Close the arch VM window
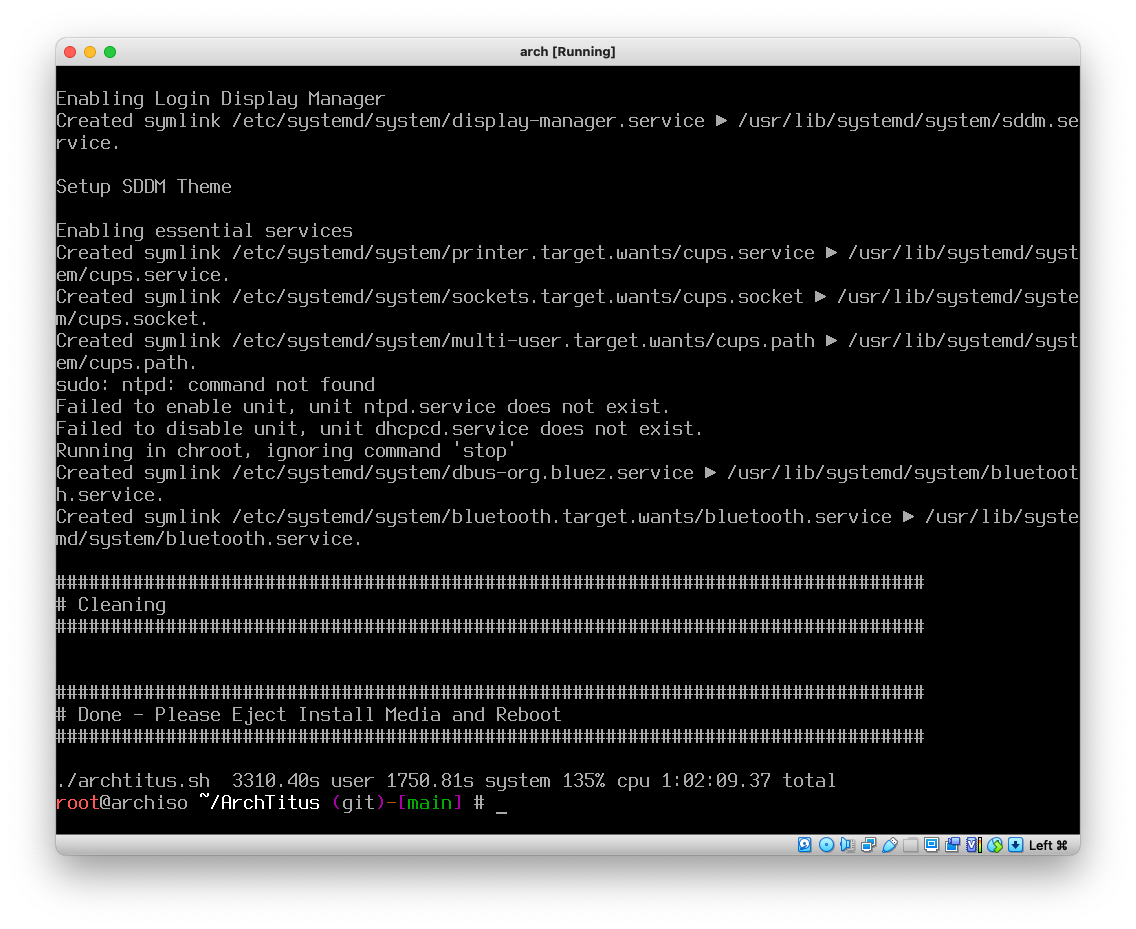Screen dimensions: 1136x929 click(70, 52)
